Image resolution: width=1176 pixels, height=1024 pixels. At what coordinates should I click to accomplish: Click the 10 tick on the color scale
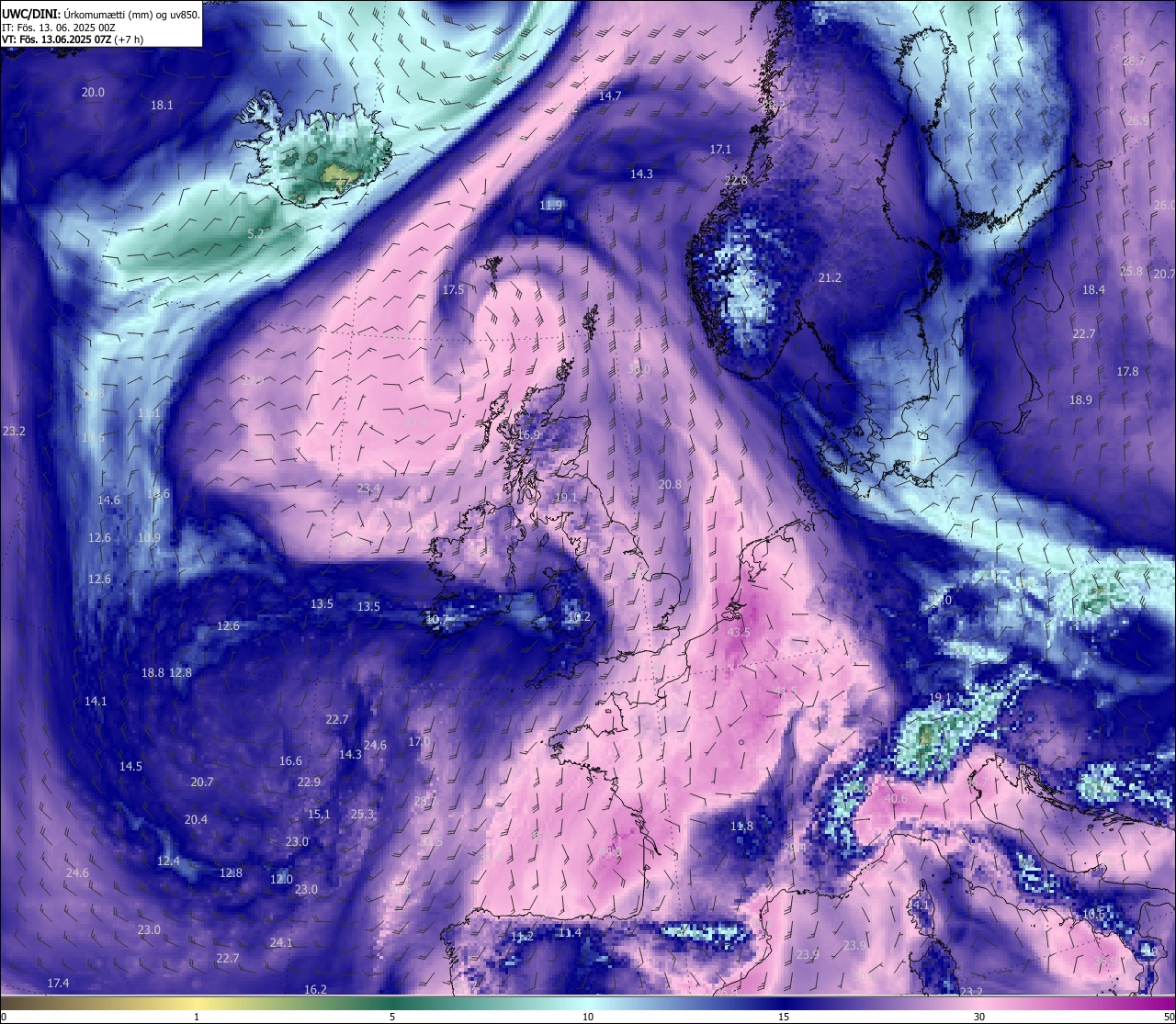tap(588, 1017)
